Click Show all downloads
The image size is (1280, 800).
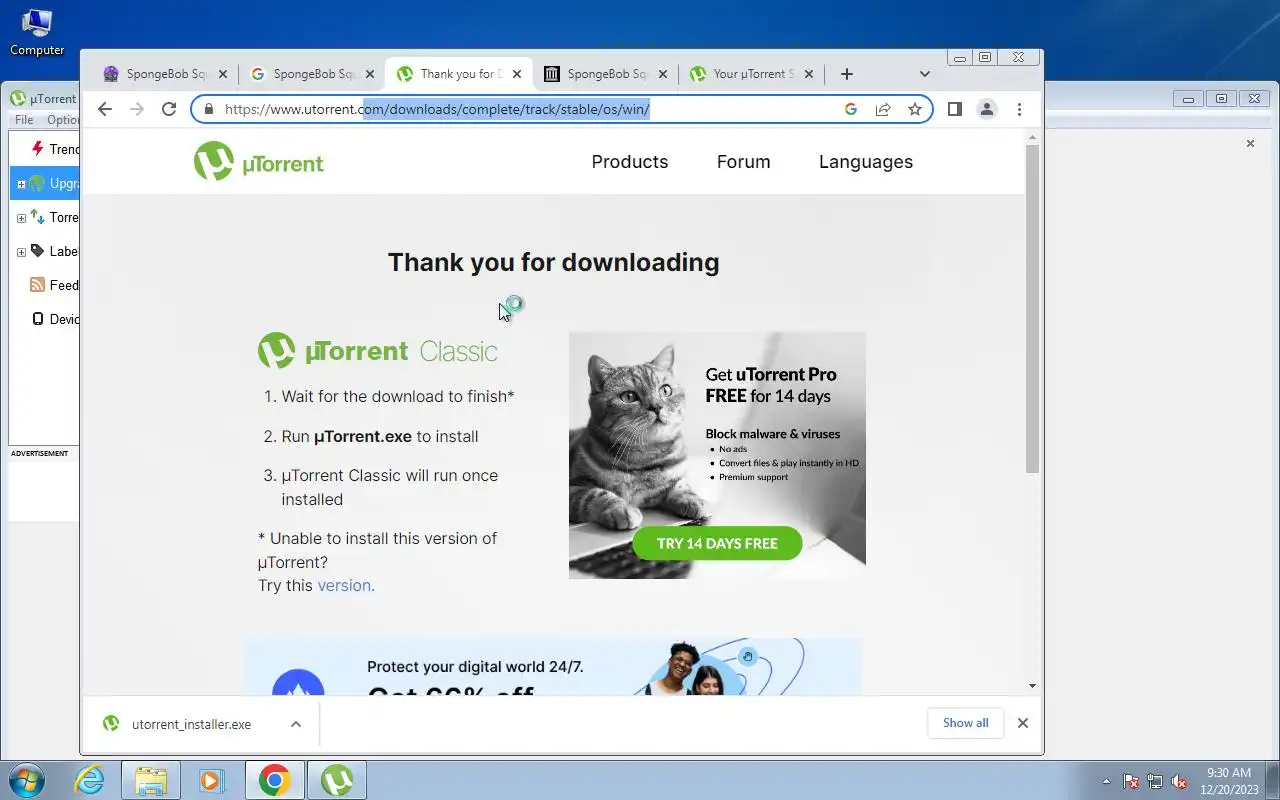(966, 723)
